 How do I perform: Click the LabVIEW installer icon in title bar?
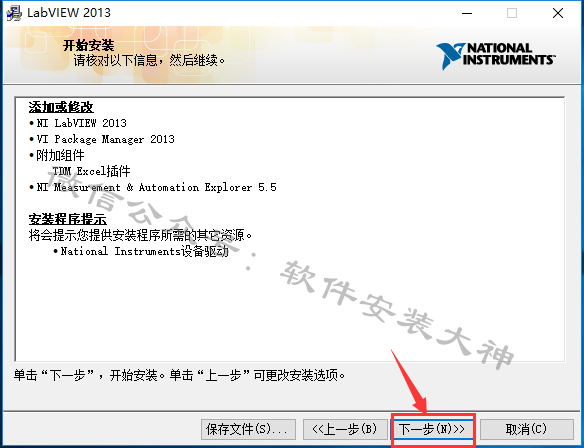(14, 13)
